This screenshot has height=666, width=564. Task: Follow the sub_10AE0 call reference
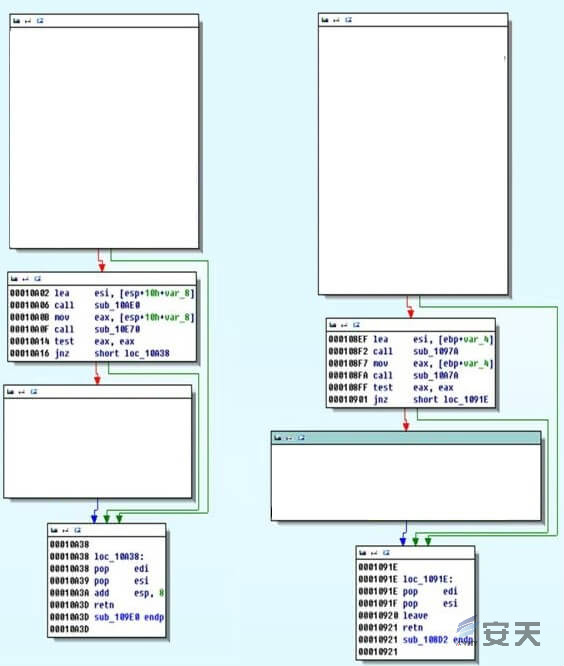point(117,305)
